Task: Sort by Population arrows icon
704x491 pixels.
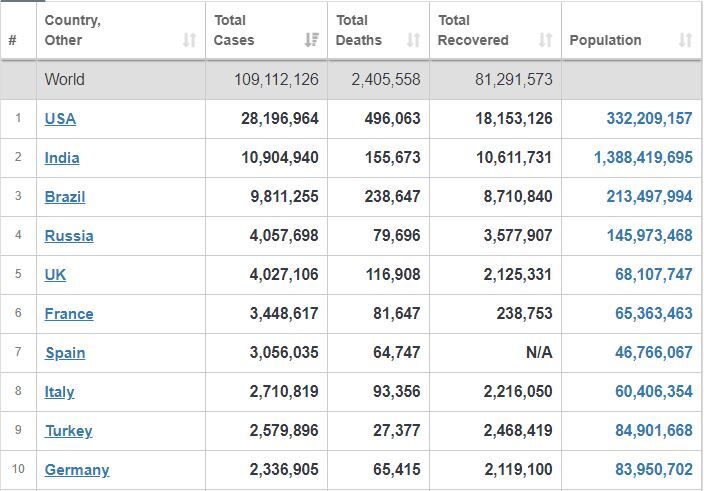Action: click(685, 40)
